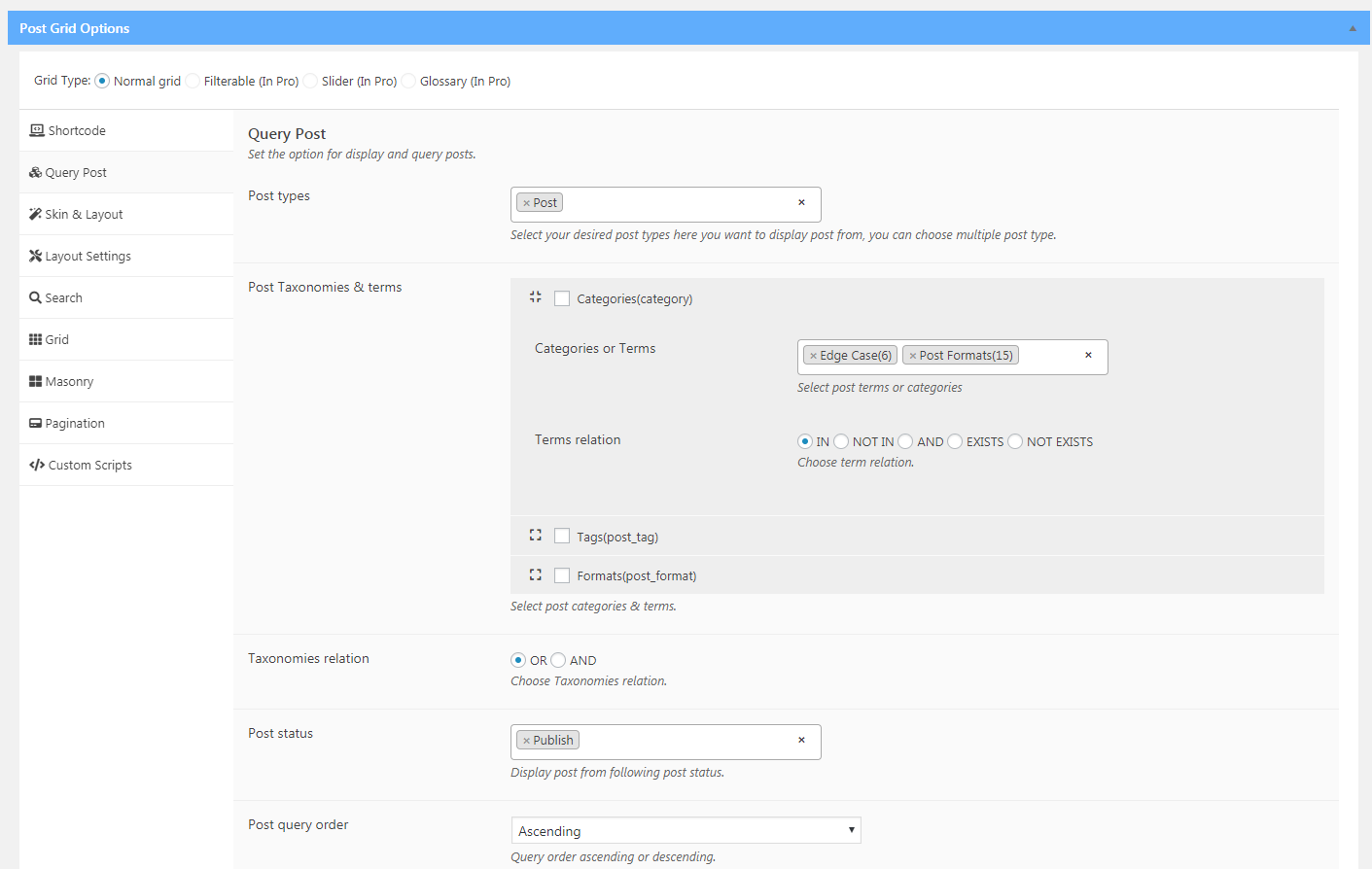Switch to the Pagination tab

pos(75,423)
